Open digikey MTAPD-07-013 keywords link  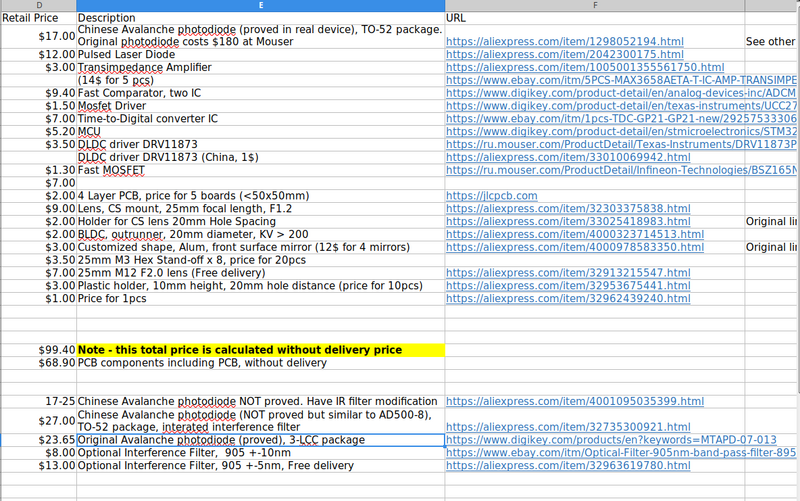[611, 440]
